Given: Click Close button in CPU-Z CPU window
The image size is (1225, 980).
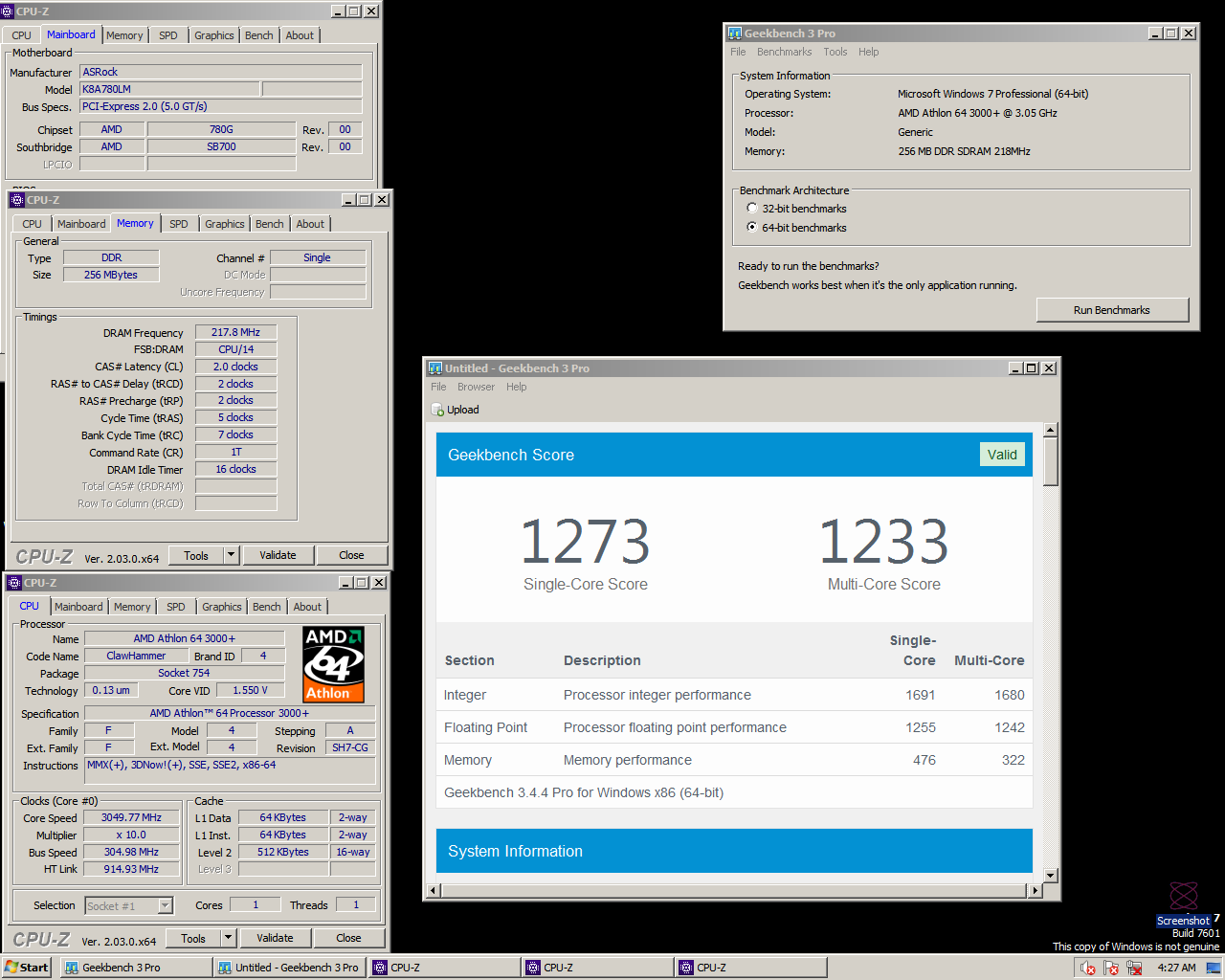Looking at the screenshot, I should point(348,938).
